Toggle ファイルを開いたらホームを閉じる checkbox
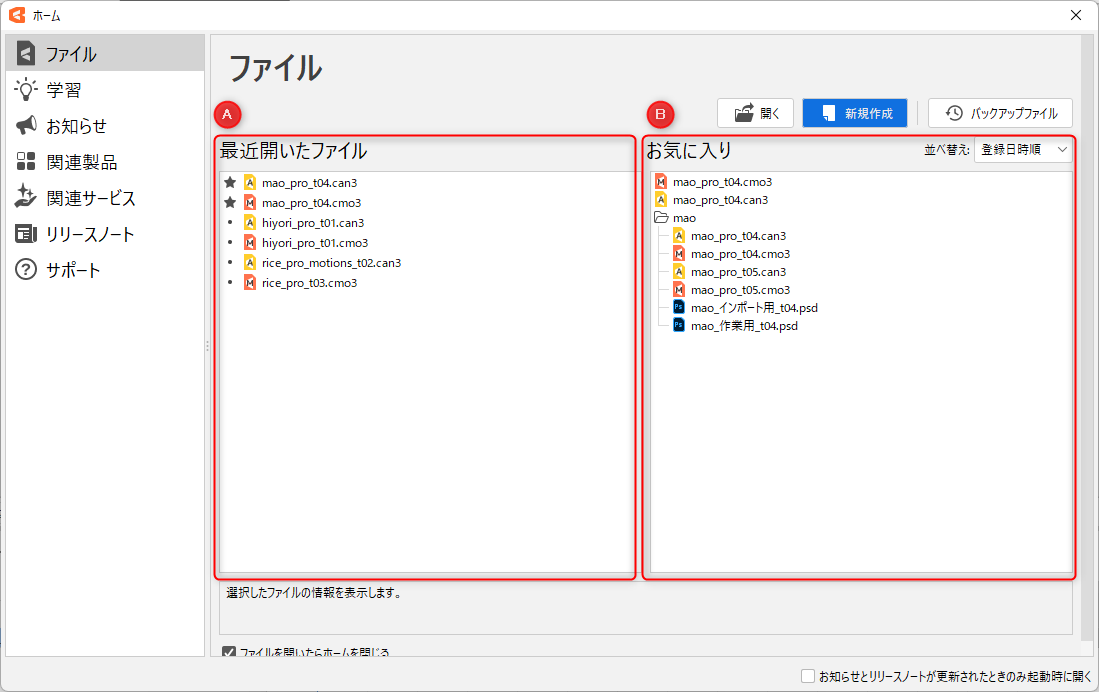The image size is (1099, 692). tap(229, 652)
